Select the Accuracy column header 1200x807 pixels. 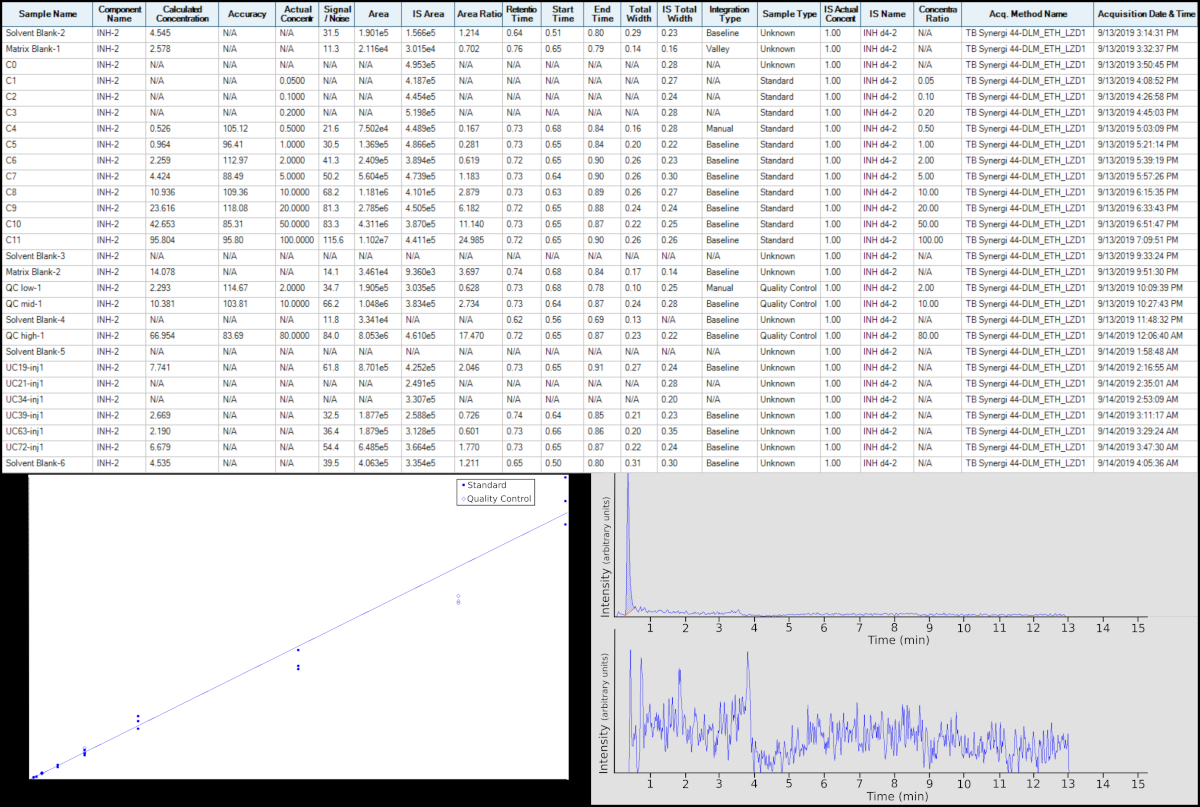coord(246,14)
